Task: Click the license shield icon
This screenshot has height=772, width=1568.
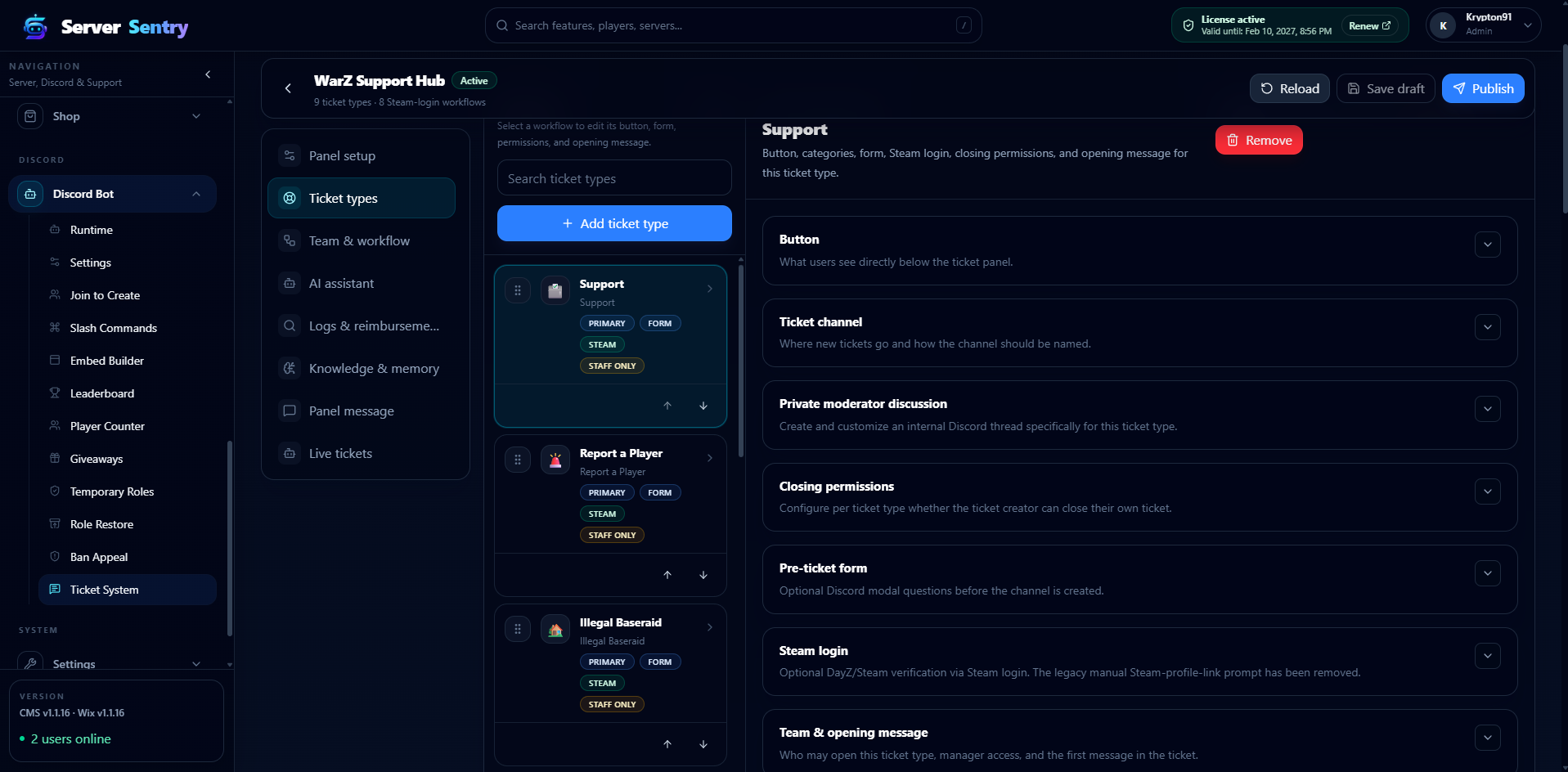Action: tap(1188, 25)
